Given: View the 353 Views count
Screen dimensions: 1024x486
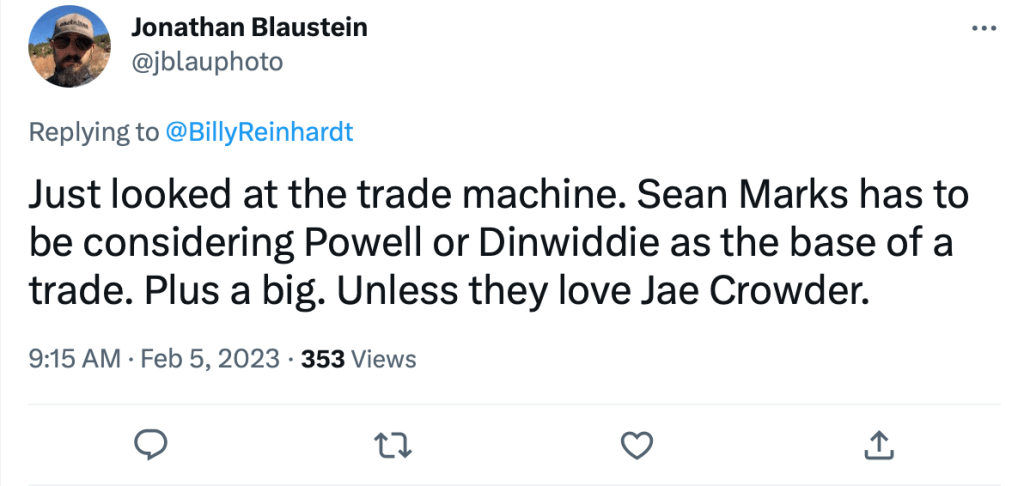Looking at the screenshot, I should coord(358,358).
